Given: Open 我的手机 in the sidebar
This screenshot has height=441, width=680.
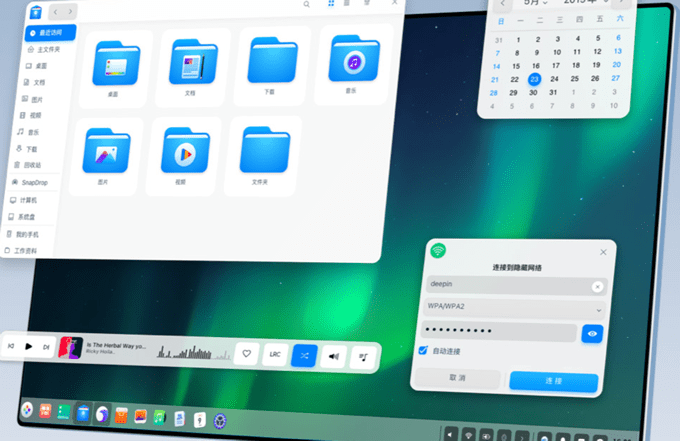Looking at the screenshot, I should coord(23,235).
